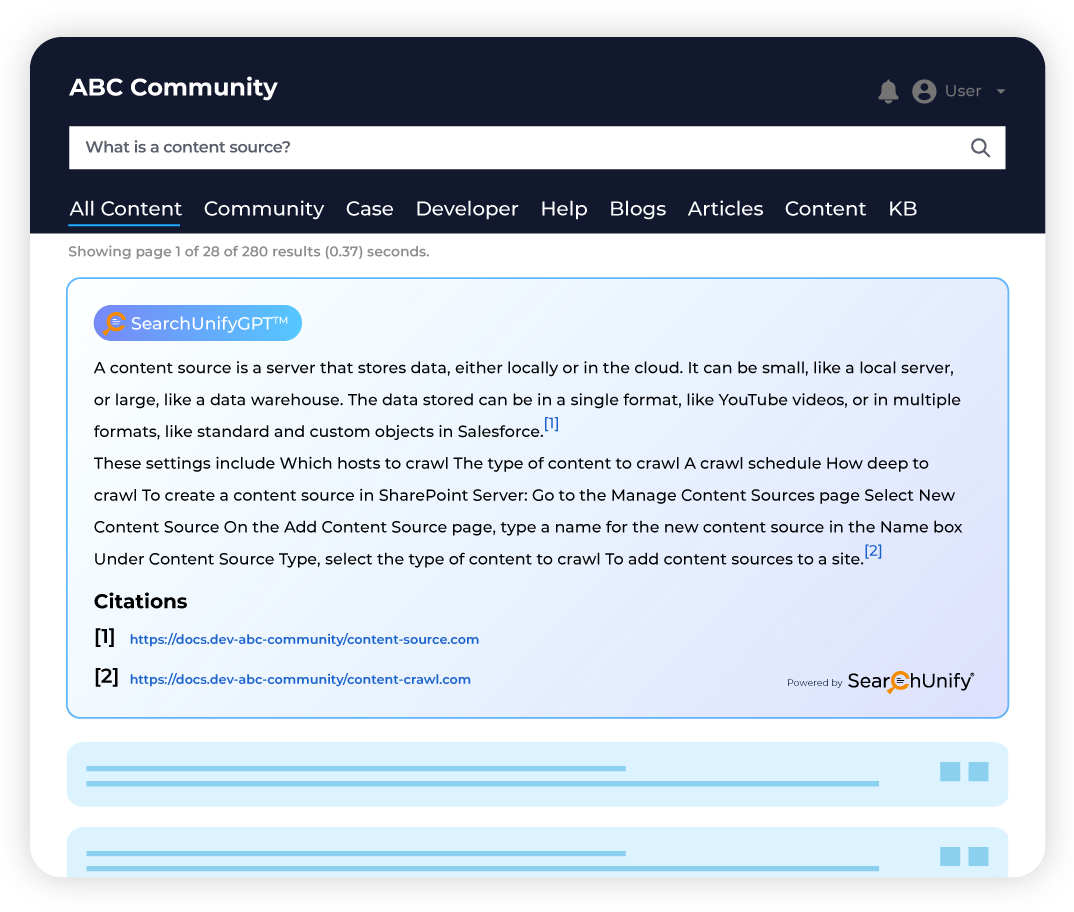Screen dimensions: 1074x912
Task: Follow inline citation [1] after Salesforce
Action: point(551,423)
